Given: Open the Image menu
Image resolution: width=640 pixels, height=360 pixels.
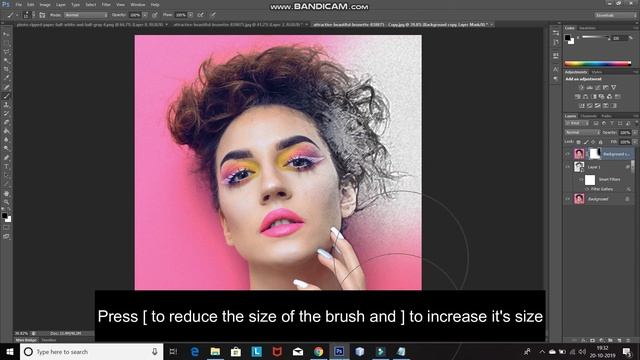Looking at the screenshot, I should (45, 4).
